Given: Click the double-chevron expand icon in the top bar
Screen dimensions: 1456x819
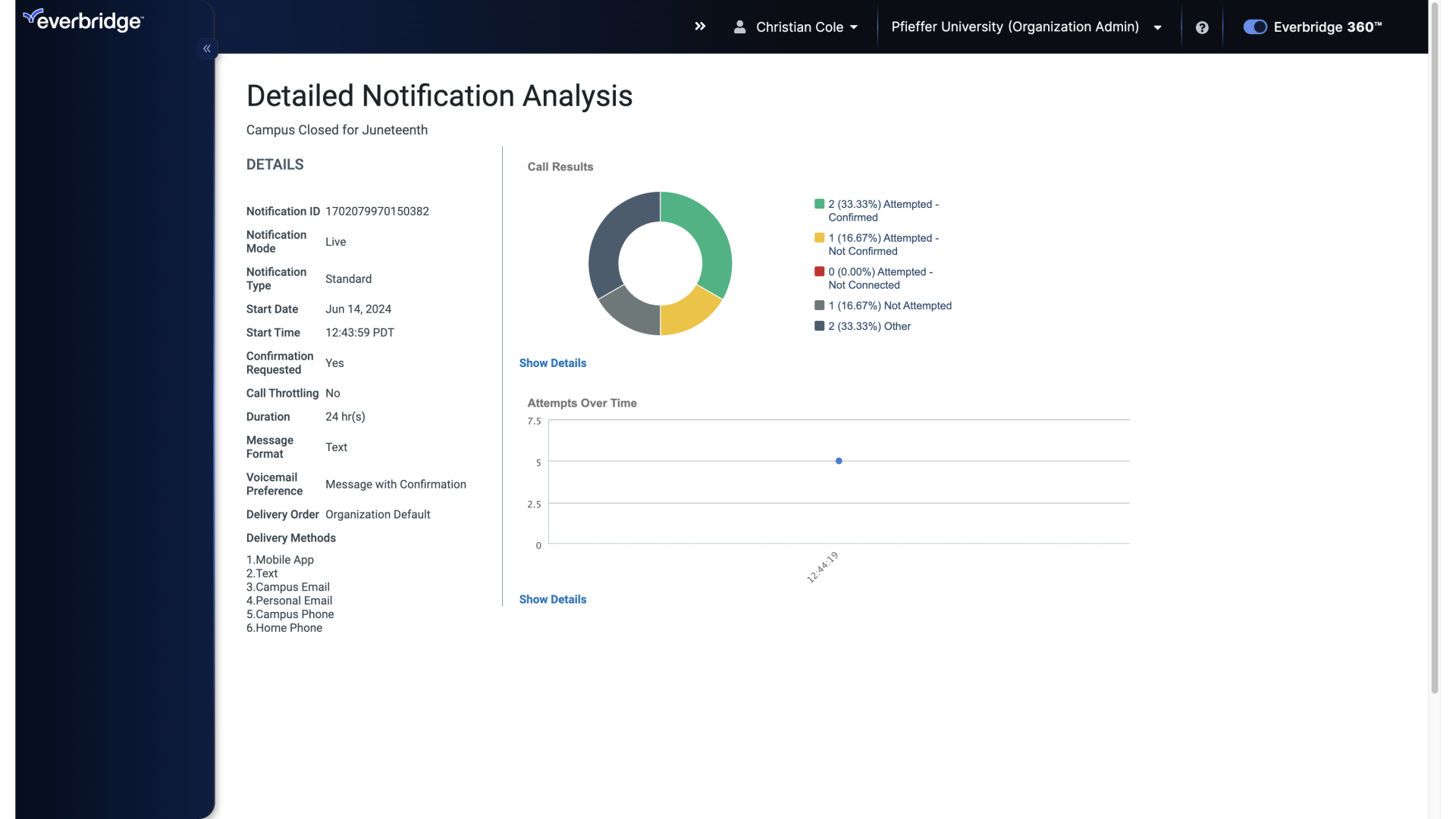Looking at the screenshot, I should click(699, 26).
